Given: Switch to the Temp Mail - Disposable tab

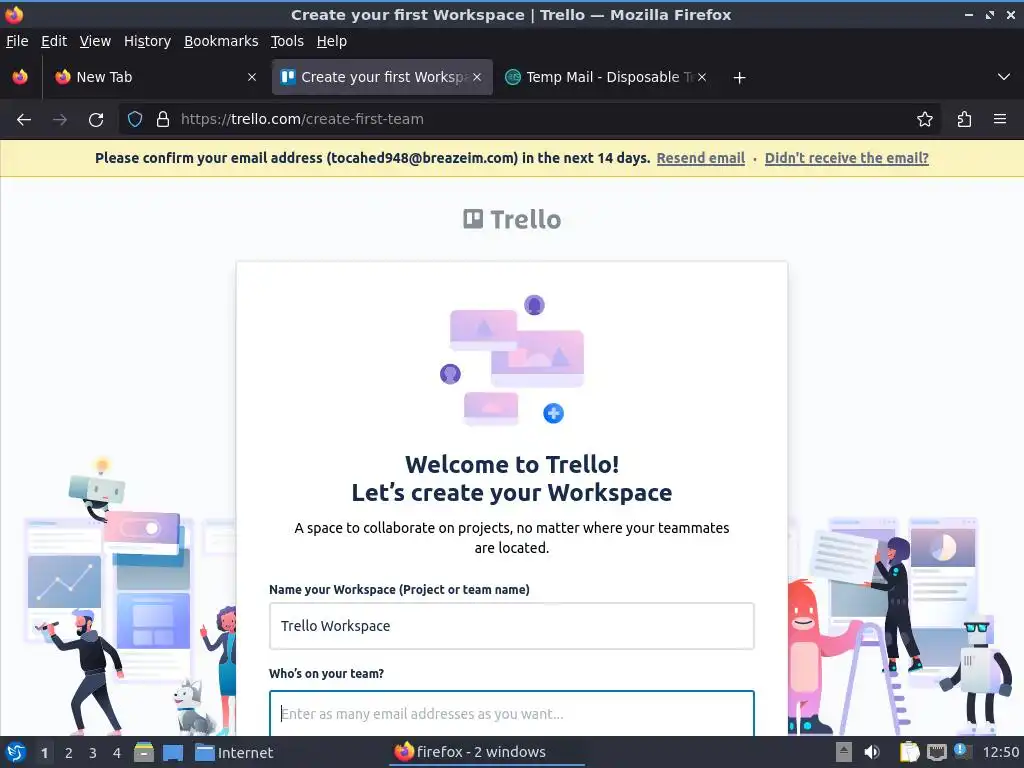Looking at the screenshot, I should (x=605, y=77).
